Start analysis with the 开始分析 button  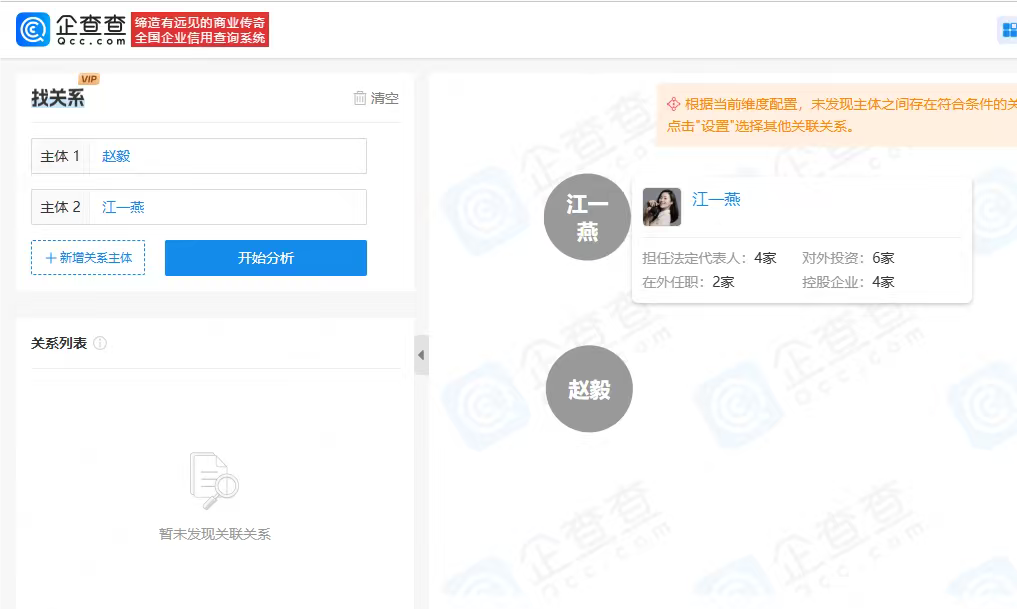coord(265,258)
